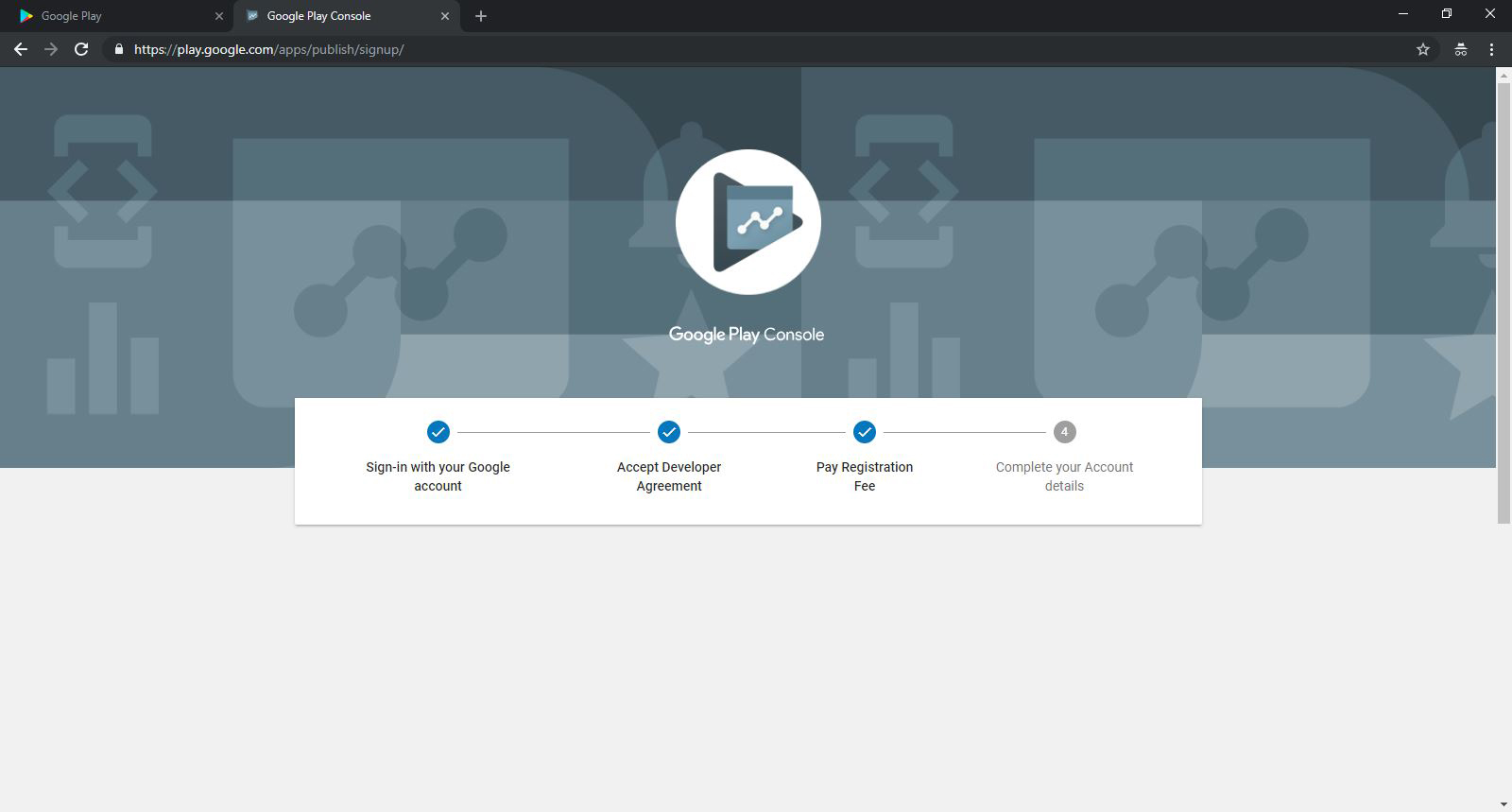Click the vertical scrollbar thumb
The image size is (1512, 812).
[x=1503, y=302]
